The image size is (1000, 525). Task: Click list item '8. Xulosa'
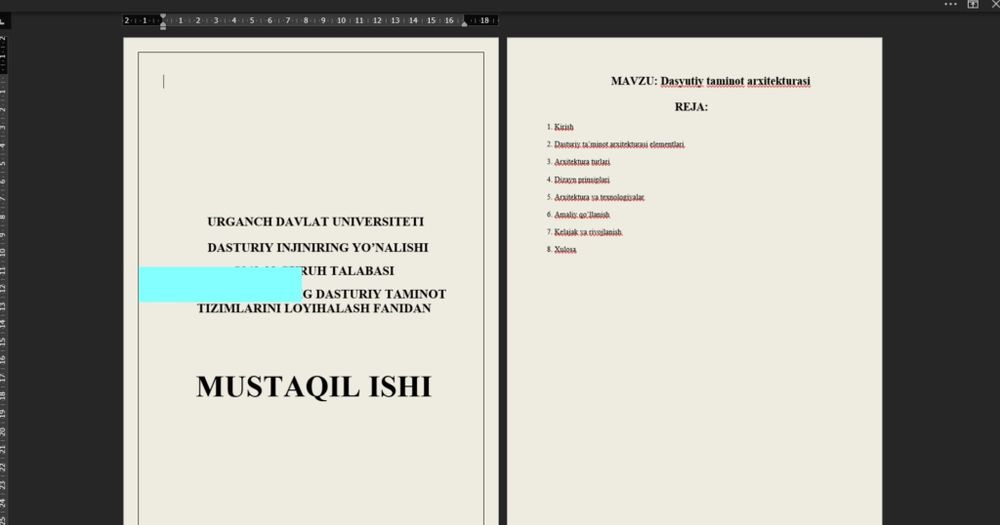point(561,249)
